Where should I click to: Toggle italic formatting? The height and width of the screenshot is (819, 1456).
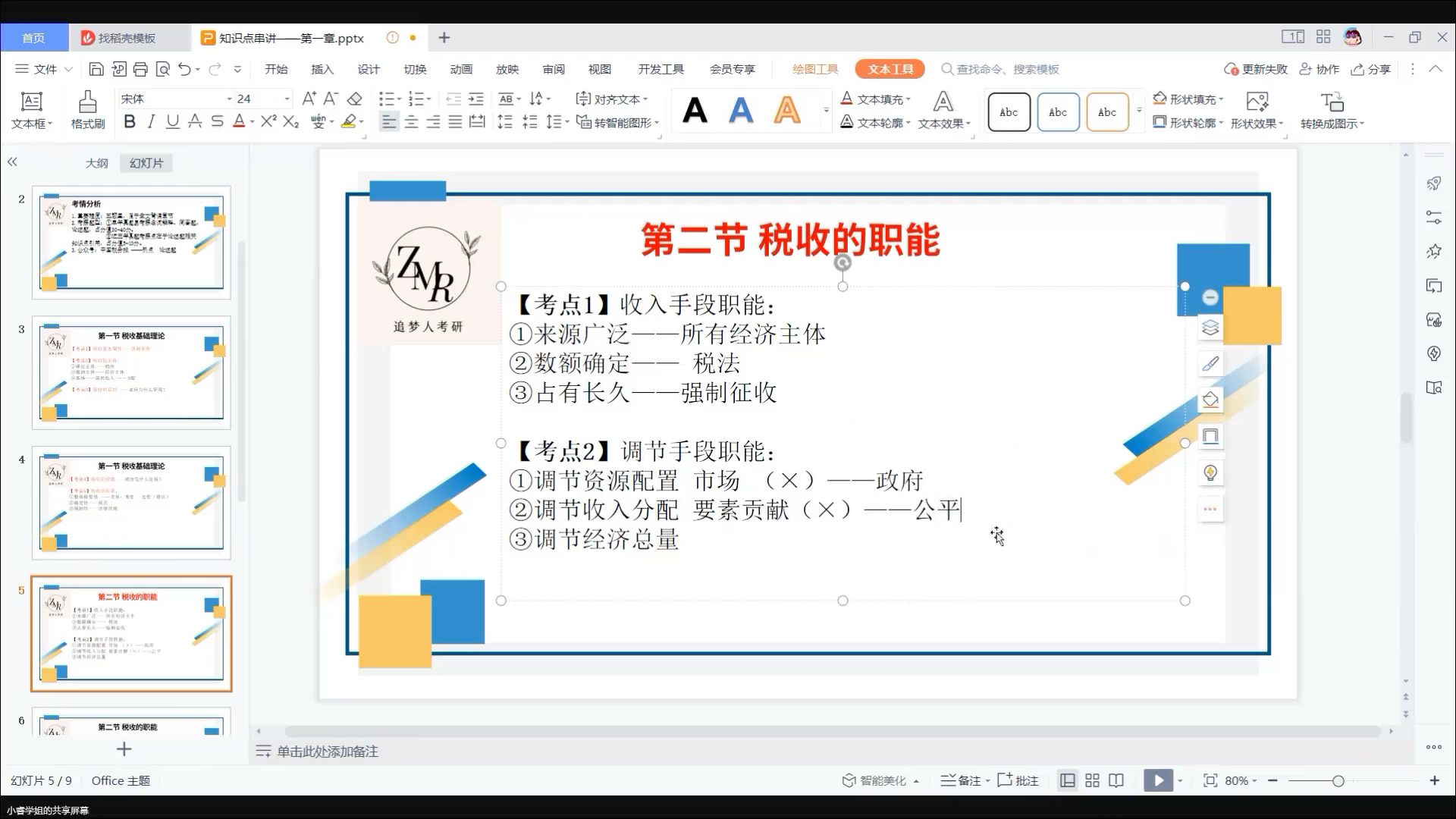(150, 121)
